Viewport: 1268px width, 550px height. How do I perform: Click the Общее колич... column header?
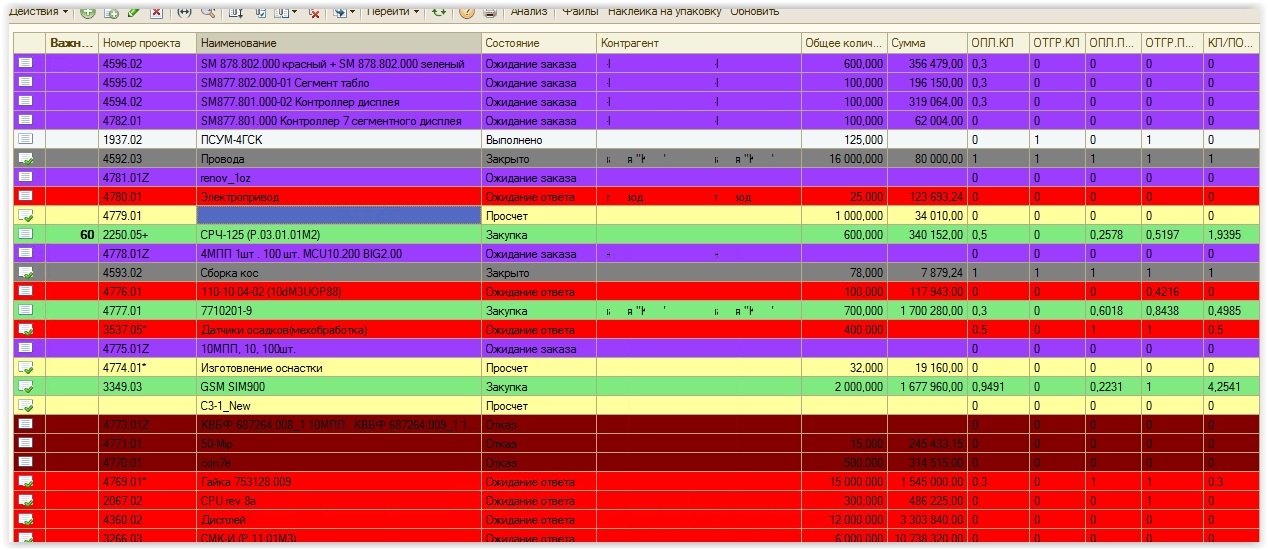(x=844, y=43)
